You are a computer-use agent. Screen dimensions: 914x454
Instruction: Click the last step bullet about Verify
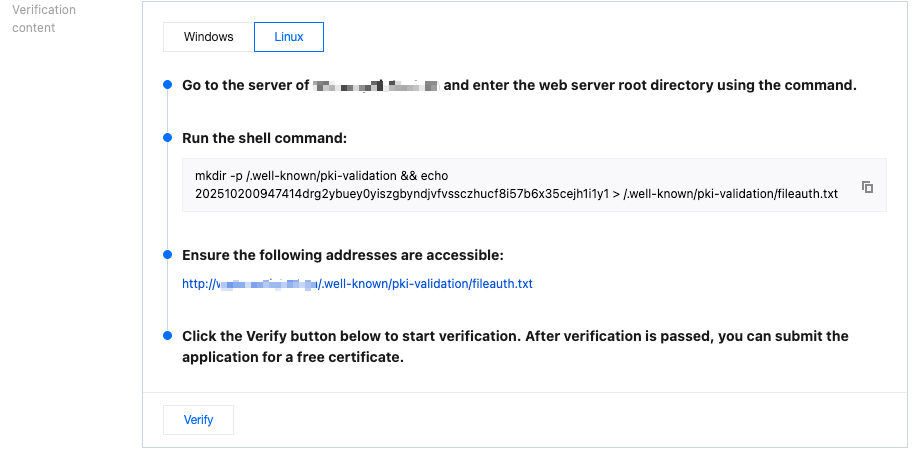tap(167, 337)
